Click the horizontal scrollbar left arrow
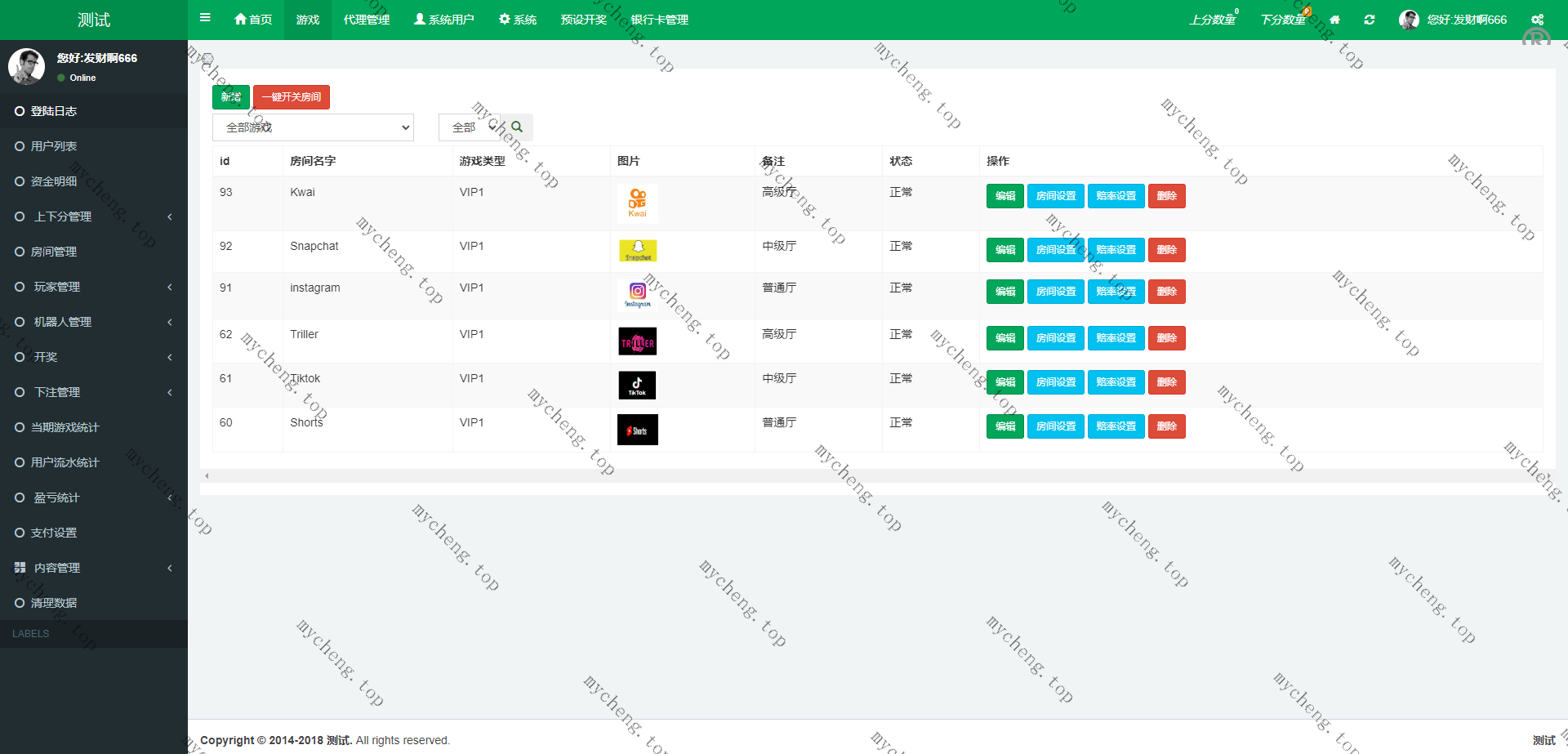This screenshot has width=1568, height=754. [x=207, y=475]
